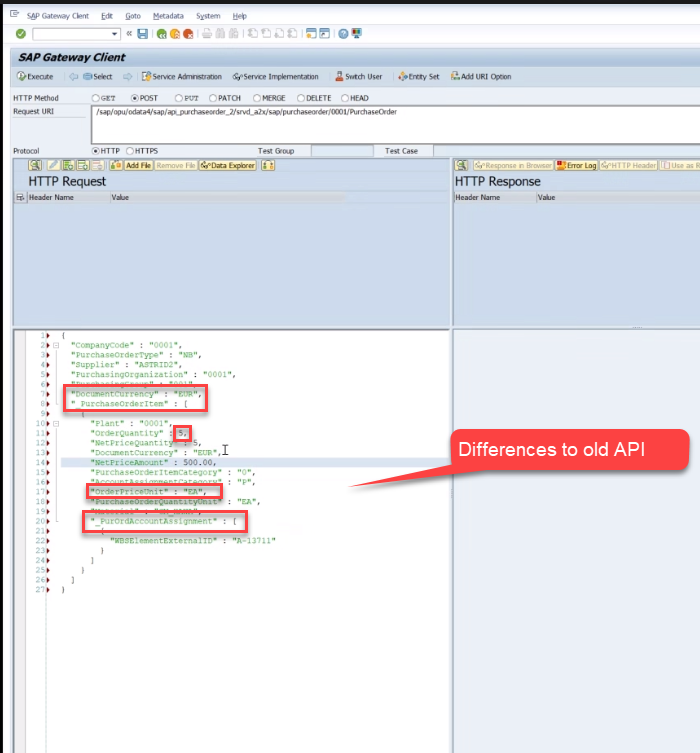Image resolution: width=700 pixels, height=753 pixels.
Task: Open the SAP Gateway Client menu
Action: 58,16
